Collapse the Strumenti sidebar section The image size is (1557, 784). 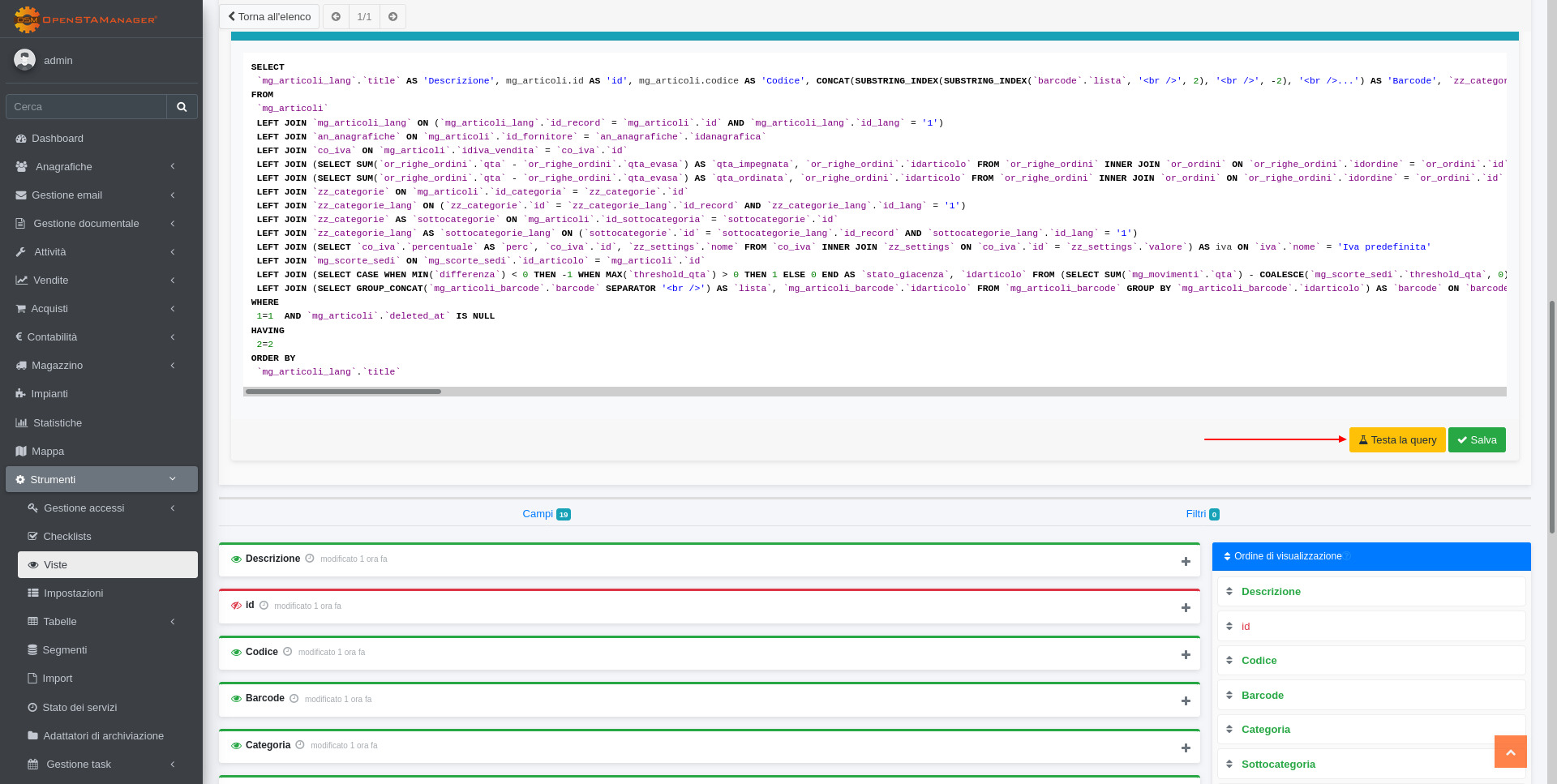pos(101,480)
